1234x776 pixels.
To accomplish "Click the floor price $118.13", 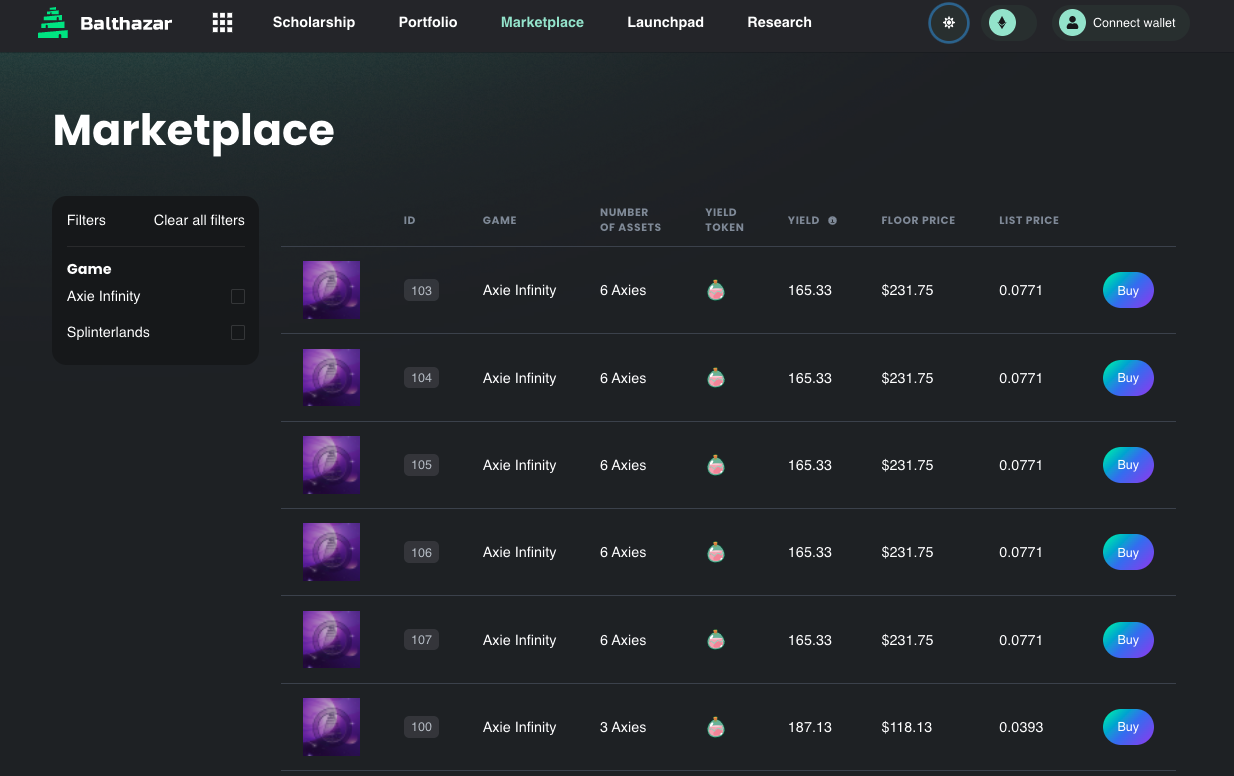I will point(907,727).
